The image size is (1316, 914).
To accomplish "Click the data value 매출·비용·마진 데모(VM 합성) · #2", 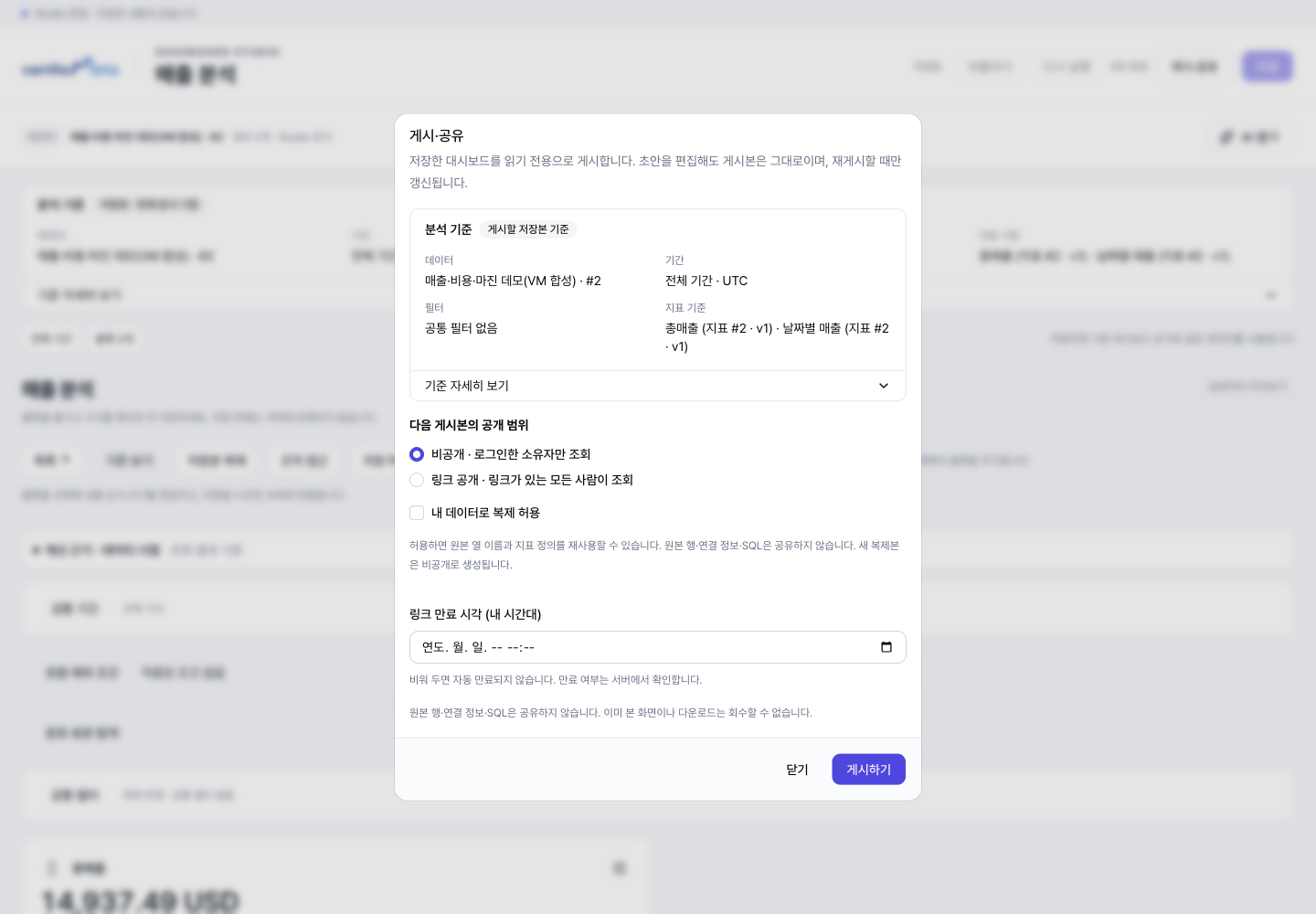I will click(x=513, y=281).
